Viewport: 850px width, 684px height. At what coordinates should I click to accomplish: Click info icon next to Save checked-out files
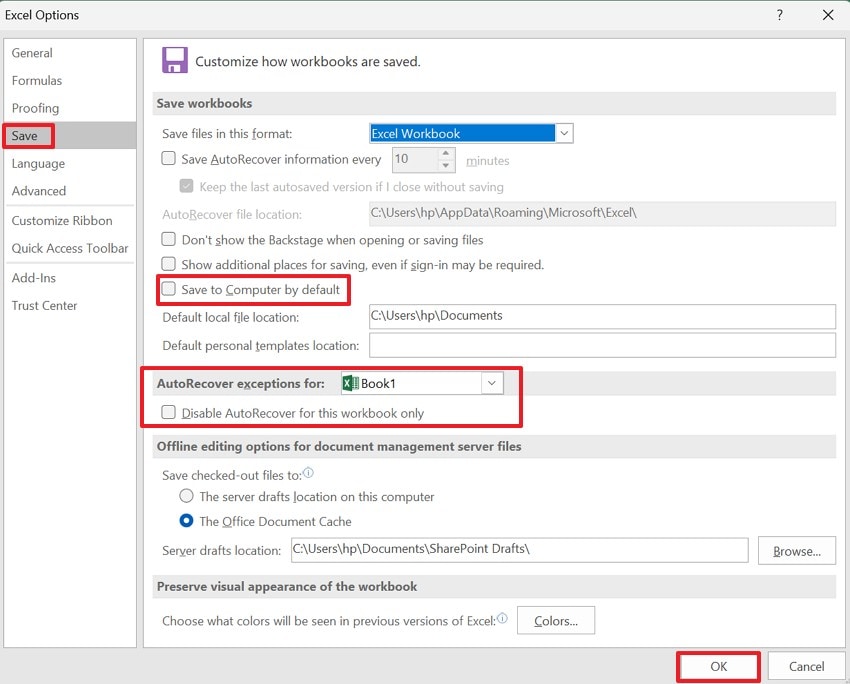tap(306, 472)
